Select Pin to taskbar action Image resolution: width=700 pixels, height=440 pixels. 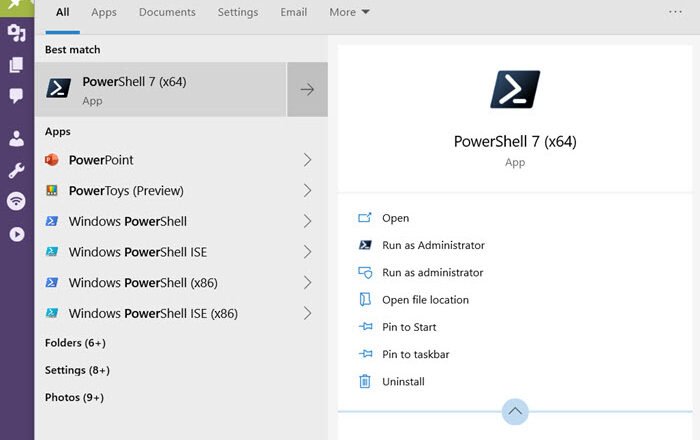(x=415, y=354)
